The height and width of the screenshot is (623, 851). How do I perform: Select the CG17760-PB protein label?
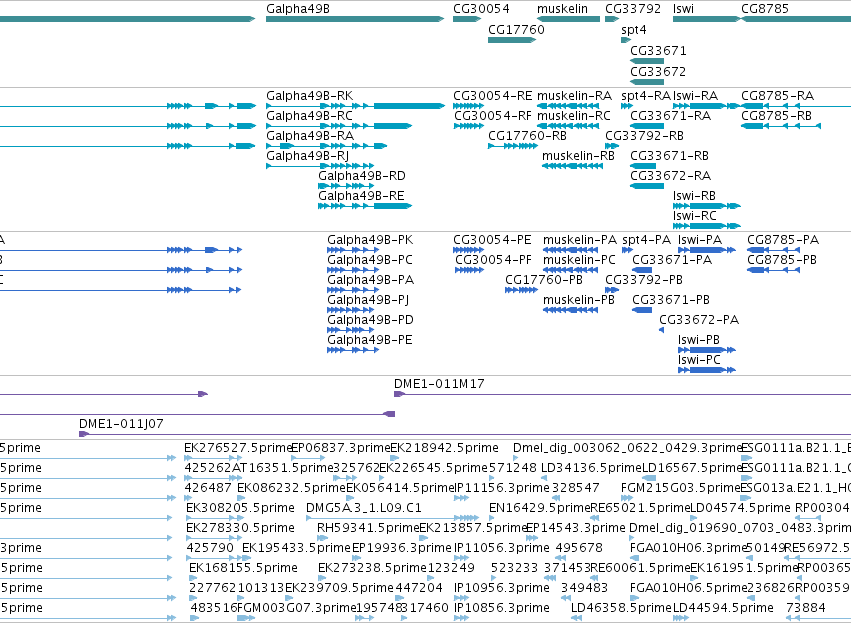pos(544,281)
